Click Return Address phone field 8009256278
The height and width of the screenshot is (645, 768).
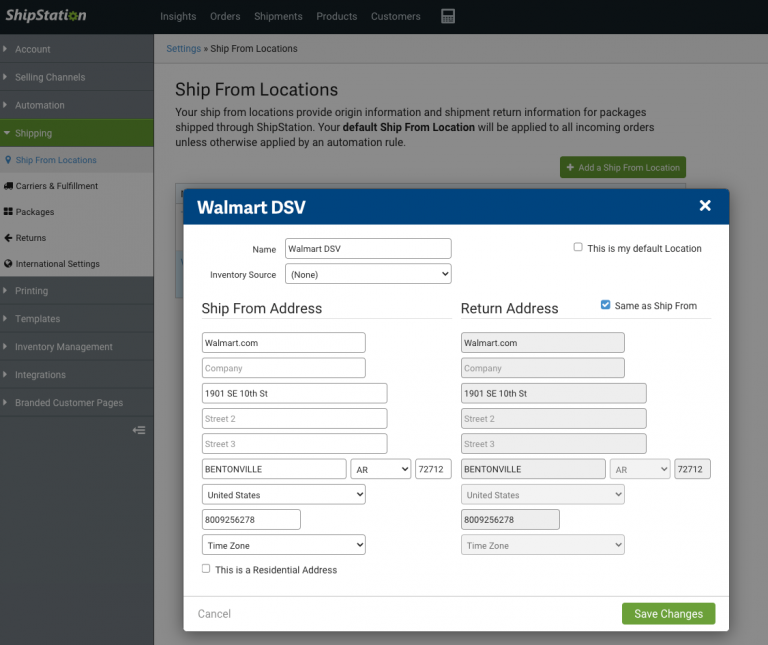tap(510, 520)
